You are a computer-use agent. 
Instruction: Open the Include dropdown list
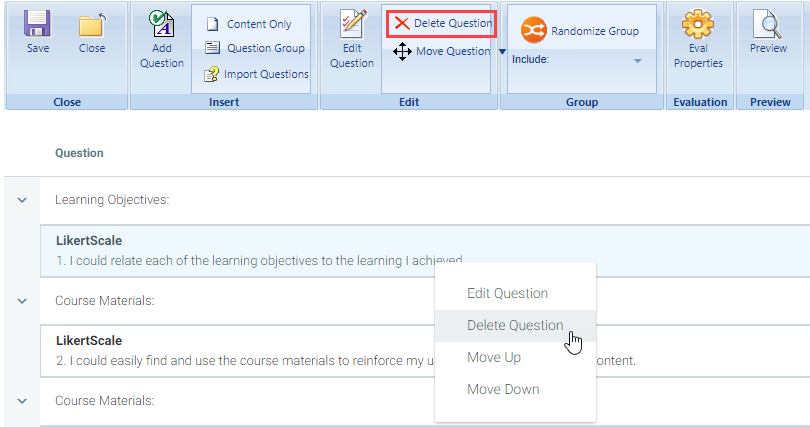(x=638, y=62)
